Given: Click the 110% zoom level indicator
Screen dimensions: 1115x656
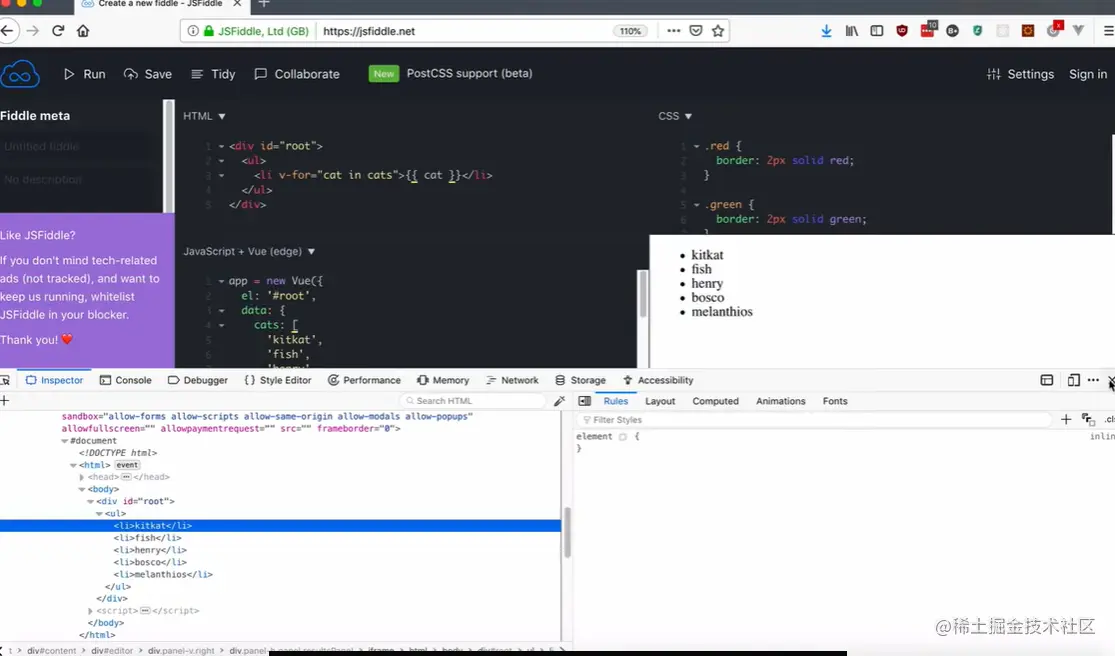Looking at the screenshot, I should click(630, 31).
